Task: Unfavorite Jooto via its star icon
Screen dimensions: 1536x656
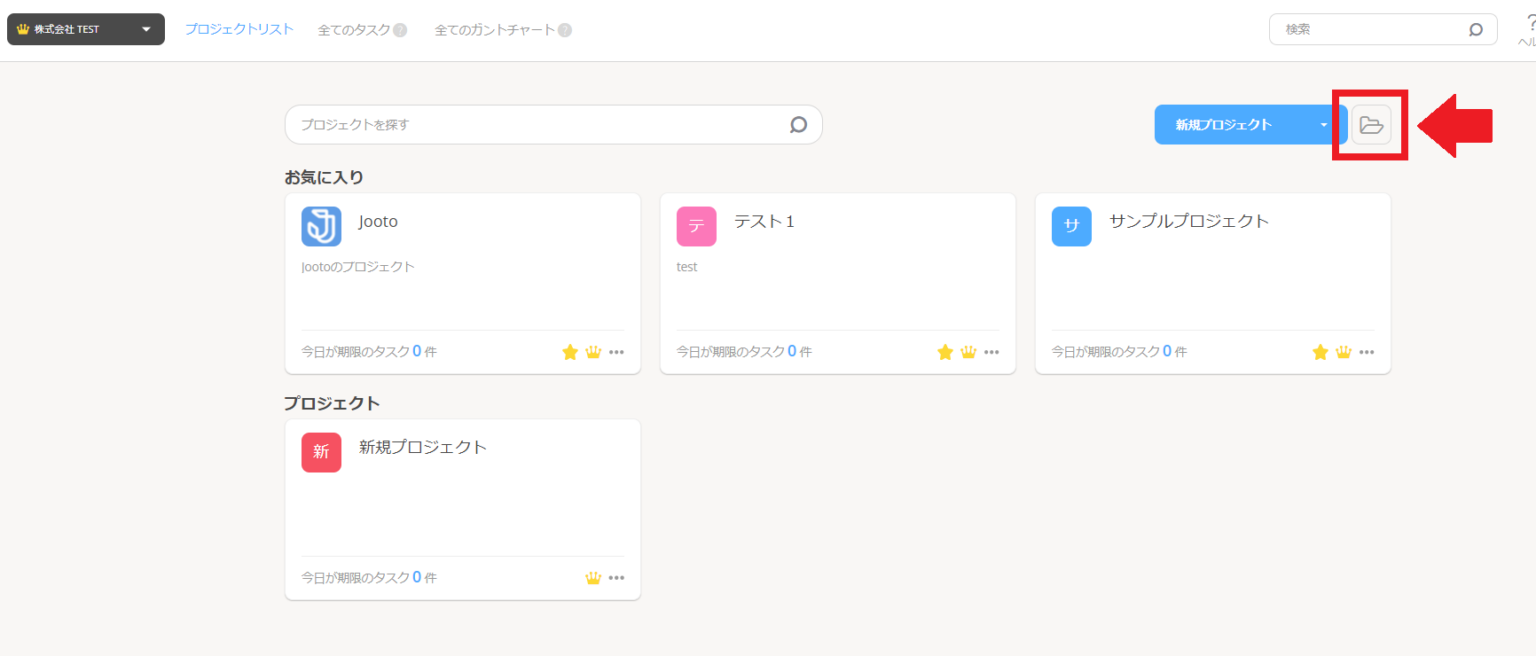Action: [x=570, y=352]
